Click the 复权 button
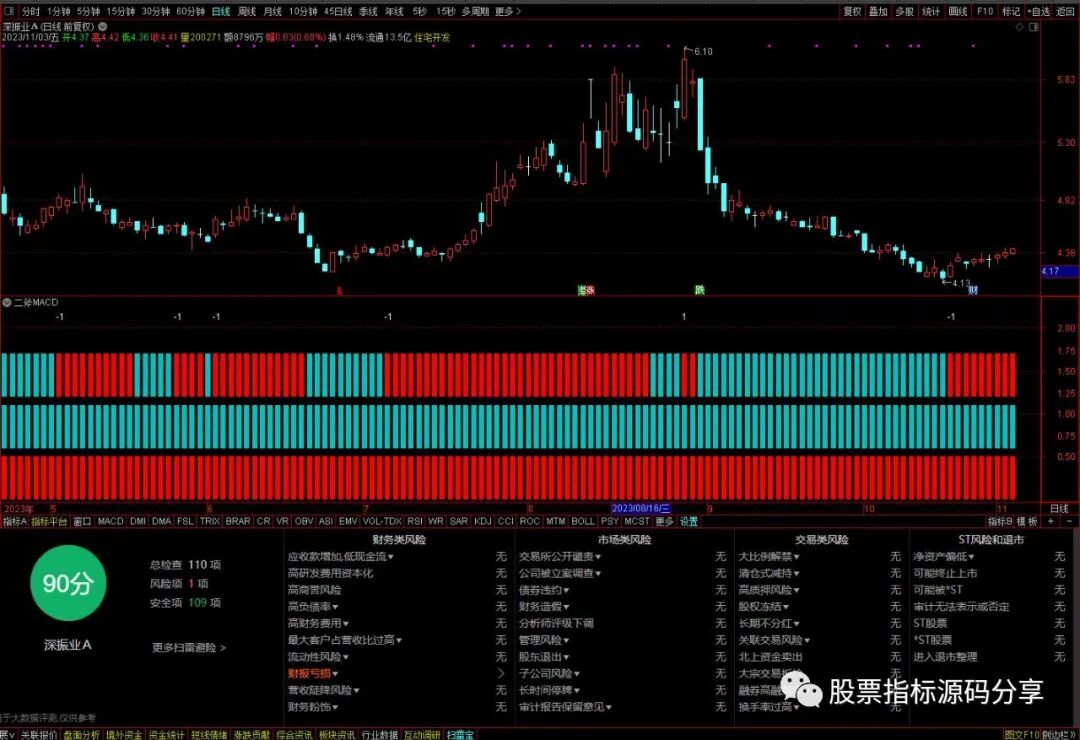Image resolution: width=1080 pixels, height=740 pixels. [x=853, y=12]
